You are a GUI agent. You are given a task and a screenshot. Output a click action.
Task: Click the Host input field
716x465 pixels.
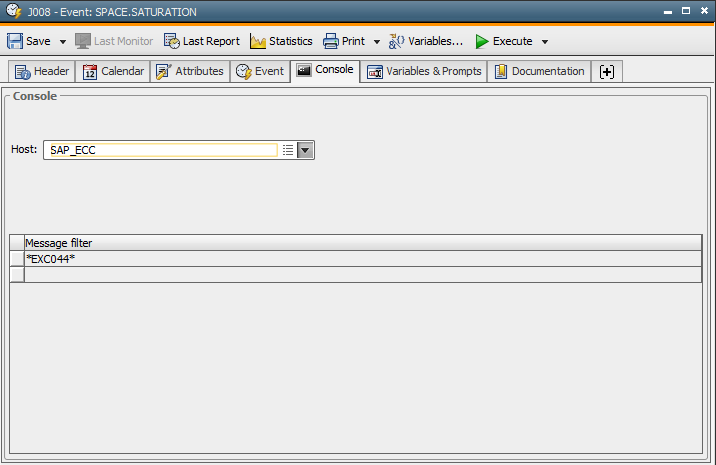160,150
